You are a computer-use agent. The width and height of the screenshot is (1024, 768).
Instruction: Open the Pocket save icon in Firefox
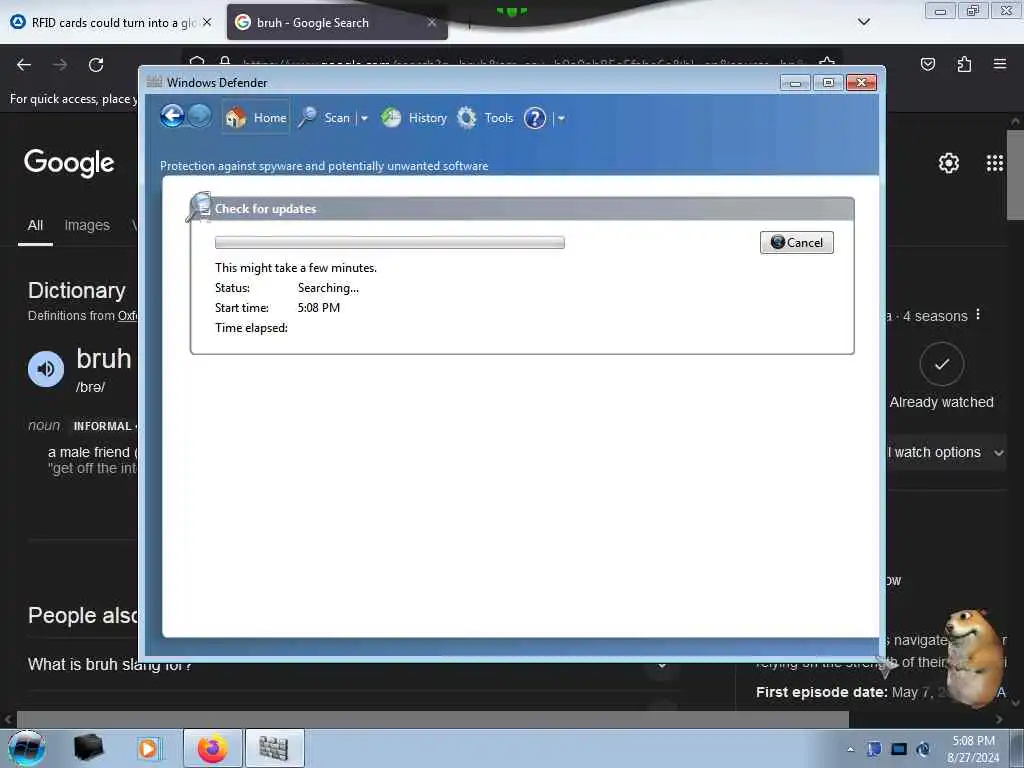[x=927, y=64]
